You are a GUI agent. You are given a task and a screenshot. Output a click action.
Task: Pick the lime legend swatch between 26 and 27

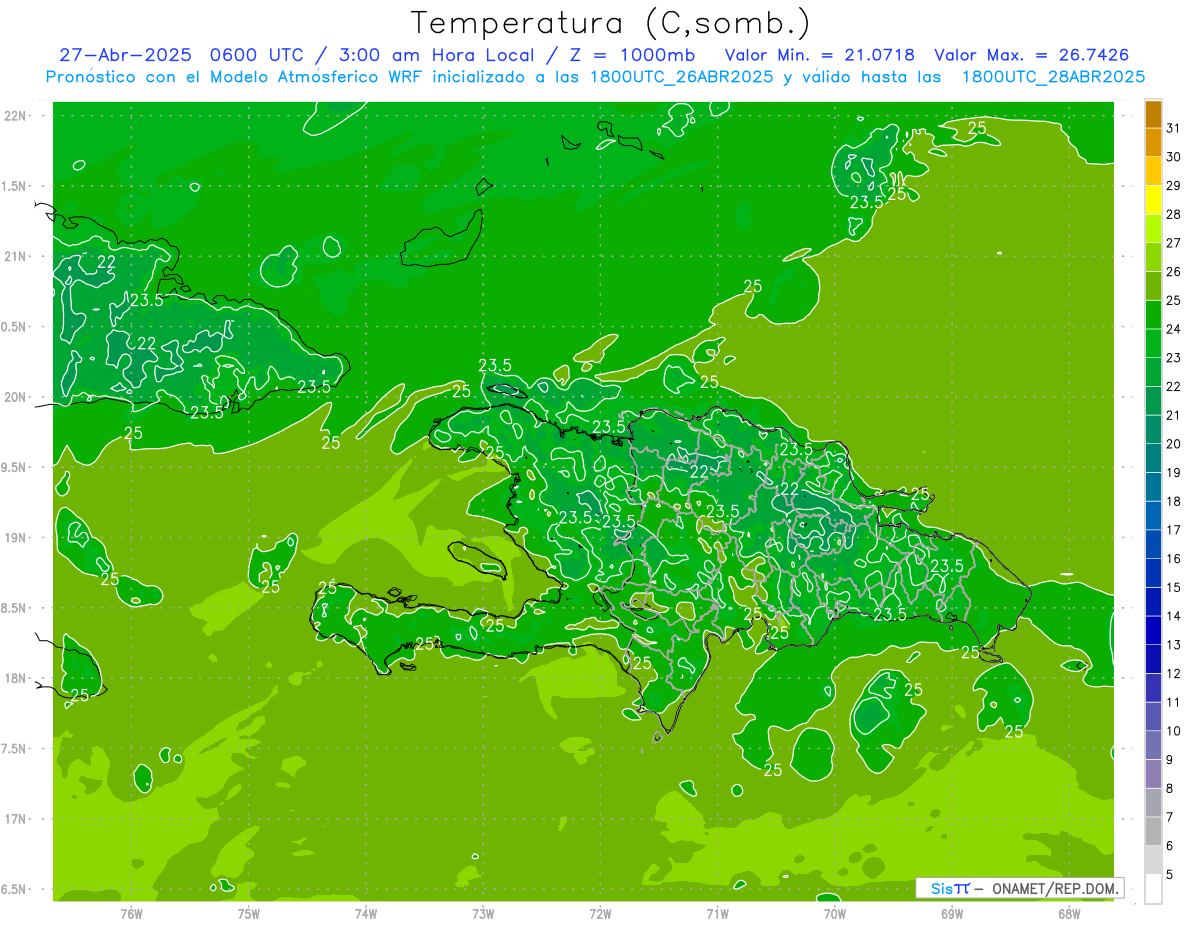(x=1153, y=258)
